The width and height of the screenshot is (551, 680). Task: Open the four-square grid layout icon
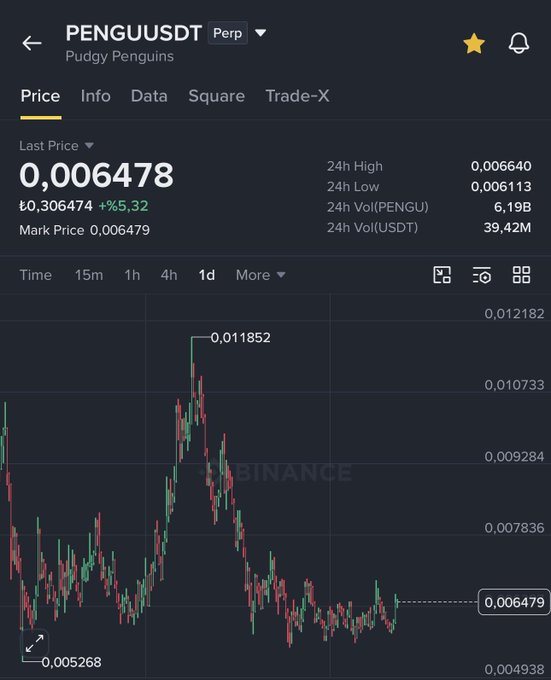[521, 275]
